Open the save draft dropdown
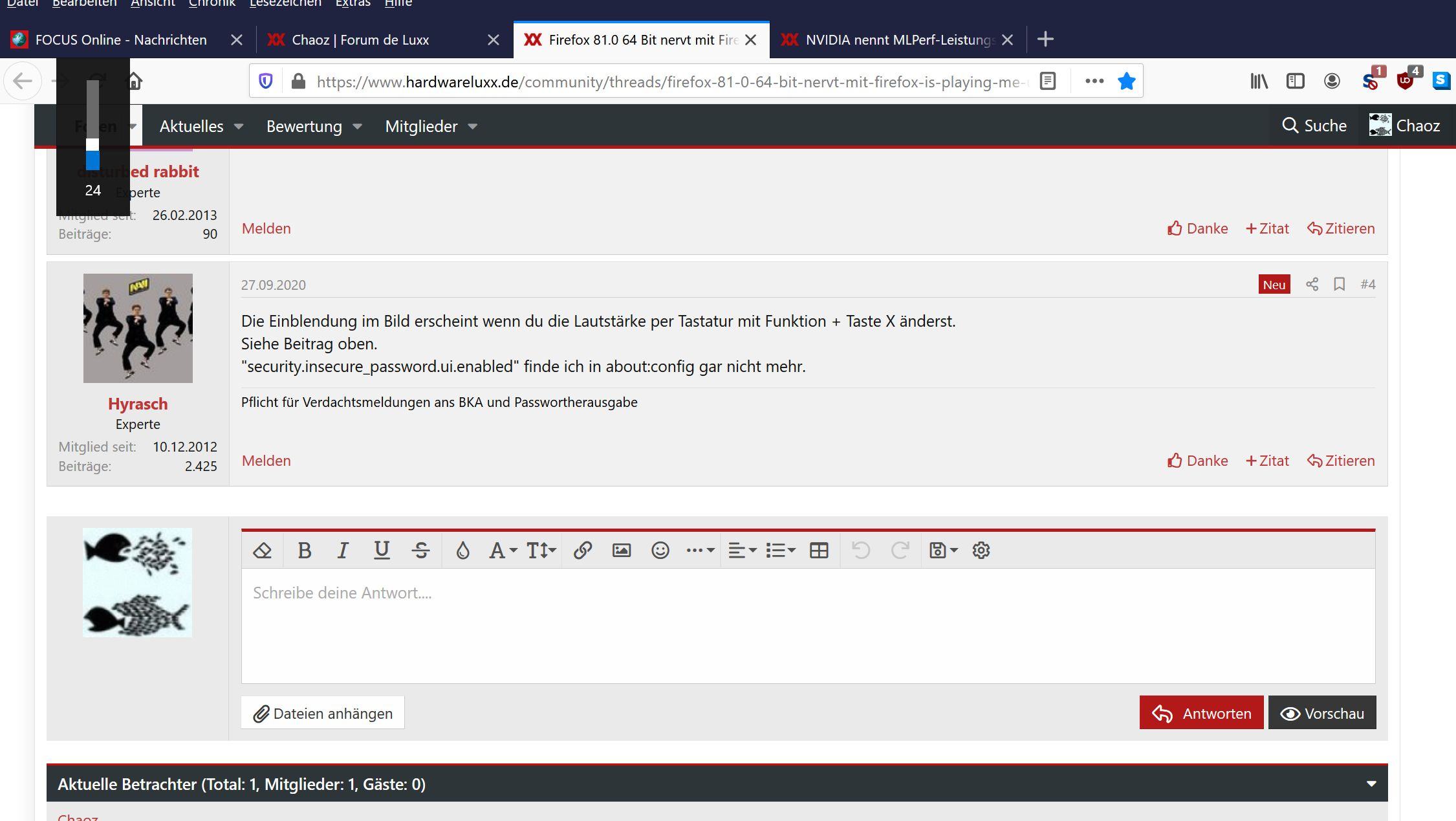 coord(943,551)
